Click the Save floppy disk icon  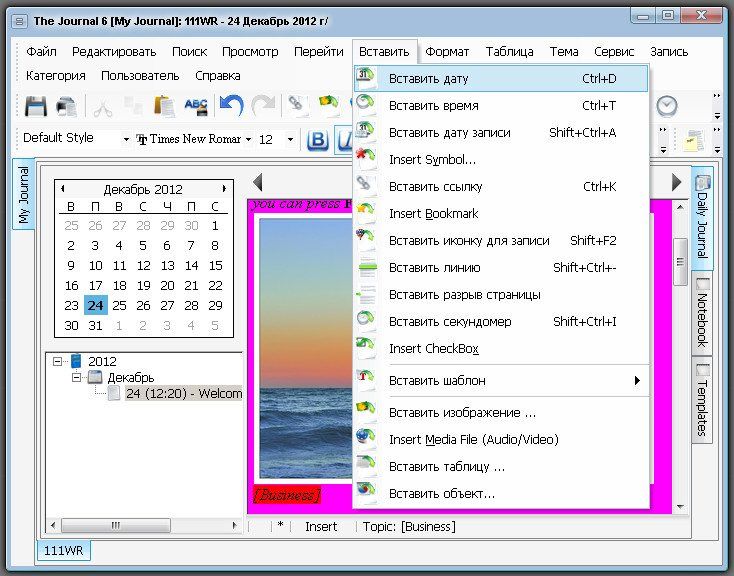point(36,106)
